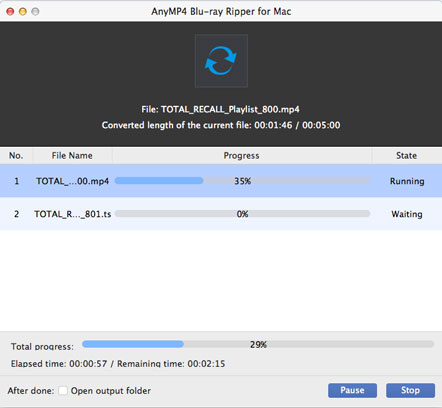This screenshot has height=408, width=442.
Task: Minimize the window with yellow button
Action: click(23, 12)
